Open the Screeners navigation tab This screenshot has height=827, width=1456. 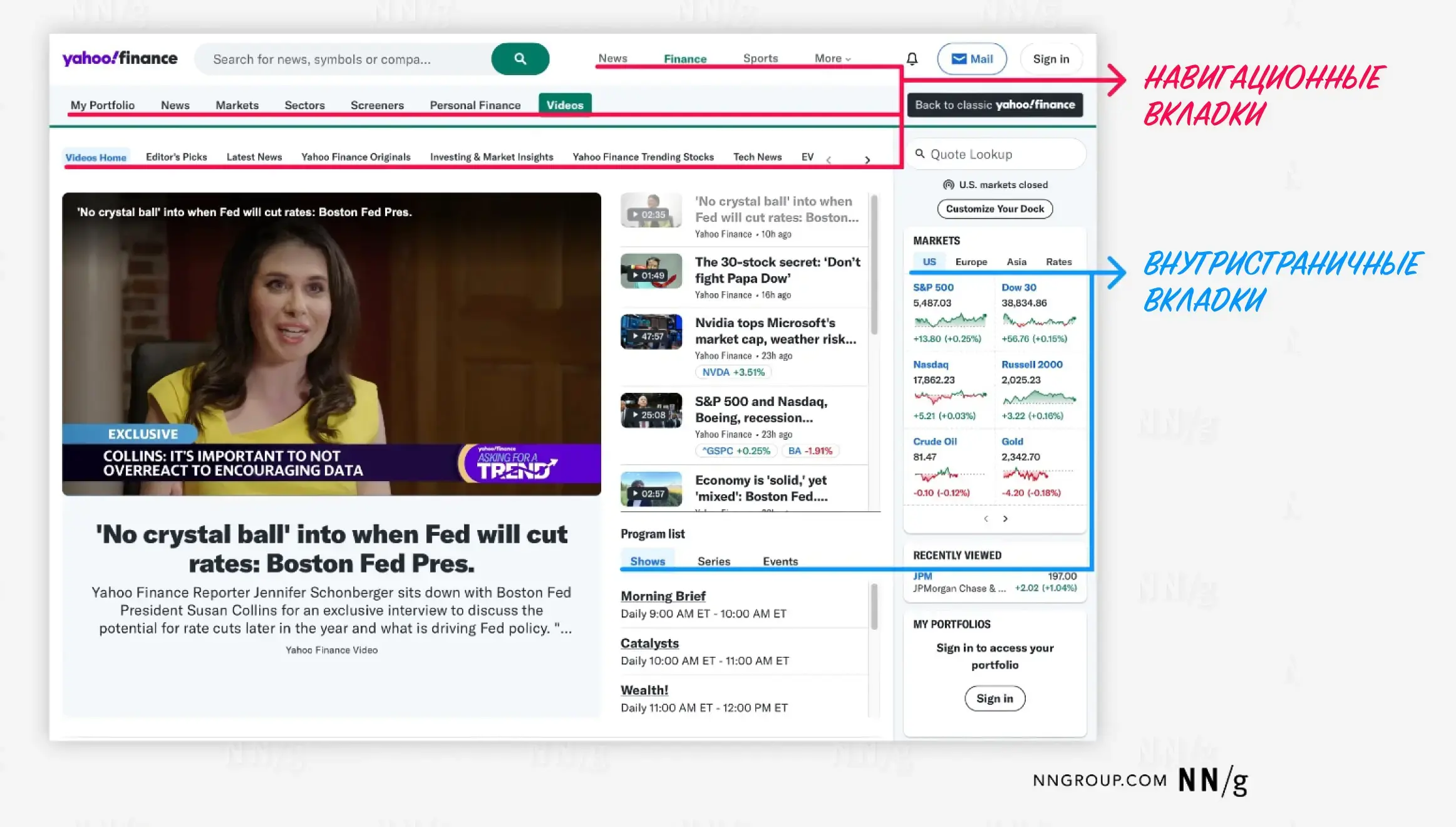point(377,105)
